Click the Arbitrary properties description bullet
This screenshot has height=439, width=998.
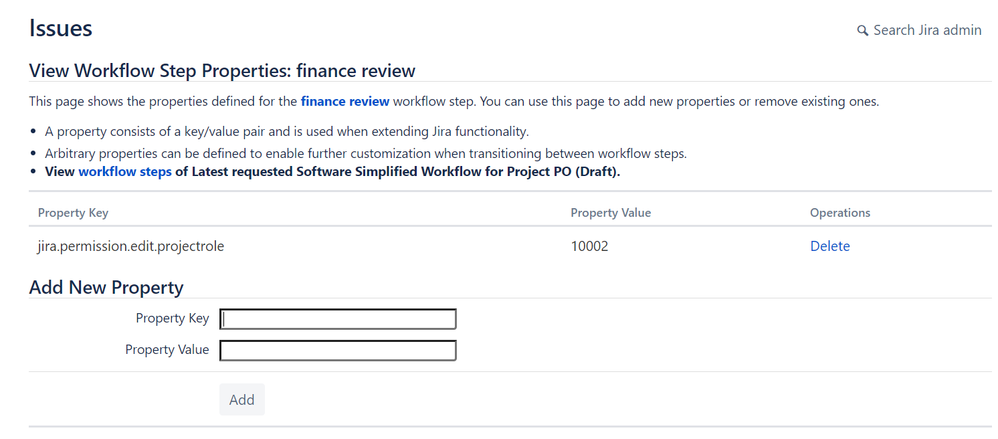point(365,153)
